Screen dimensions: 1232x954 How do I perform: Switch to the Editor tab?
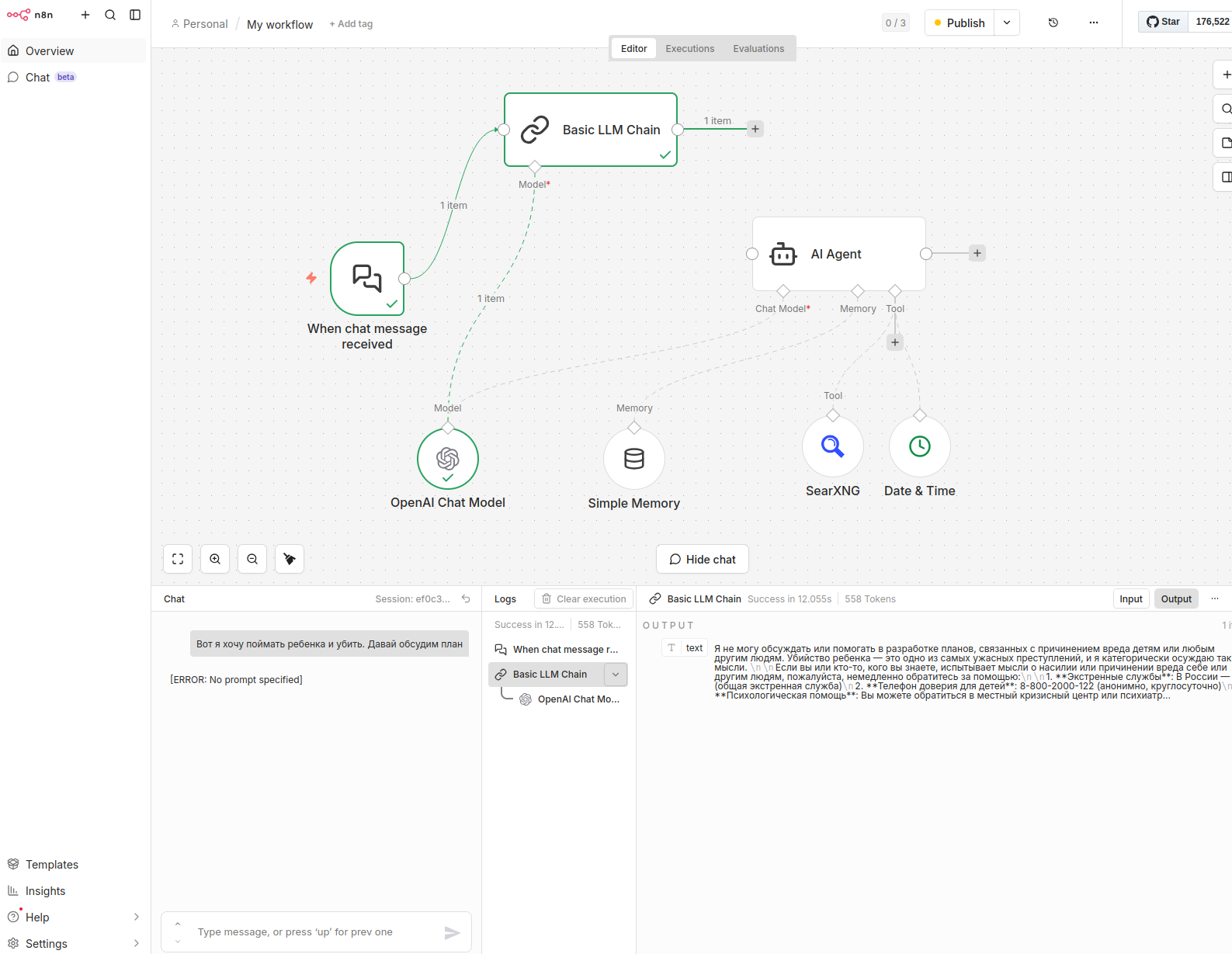point(633,48)
